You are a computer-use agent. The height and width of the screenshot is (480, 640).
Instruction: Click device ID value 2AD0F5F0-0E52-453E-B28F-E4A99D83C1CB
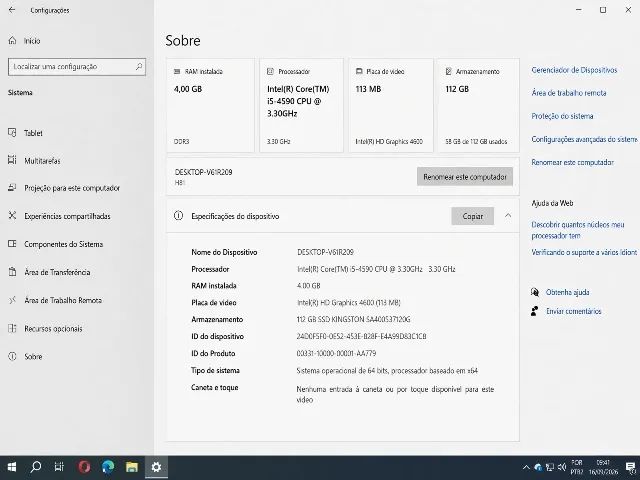click(x=361, y=337)
